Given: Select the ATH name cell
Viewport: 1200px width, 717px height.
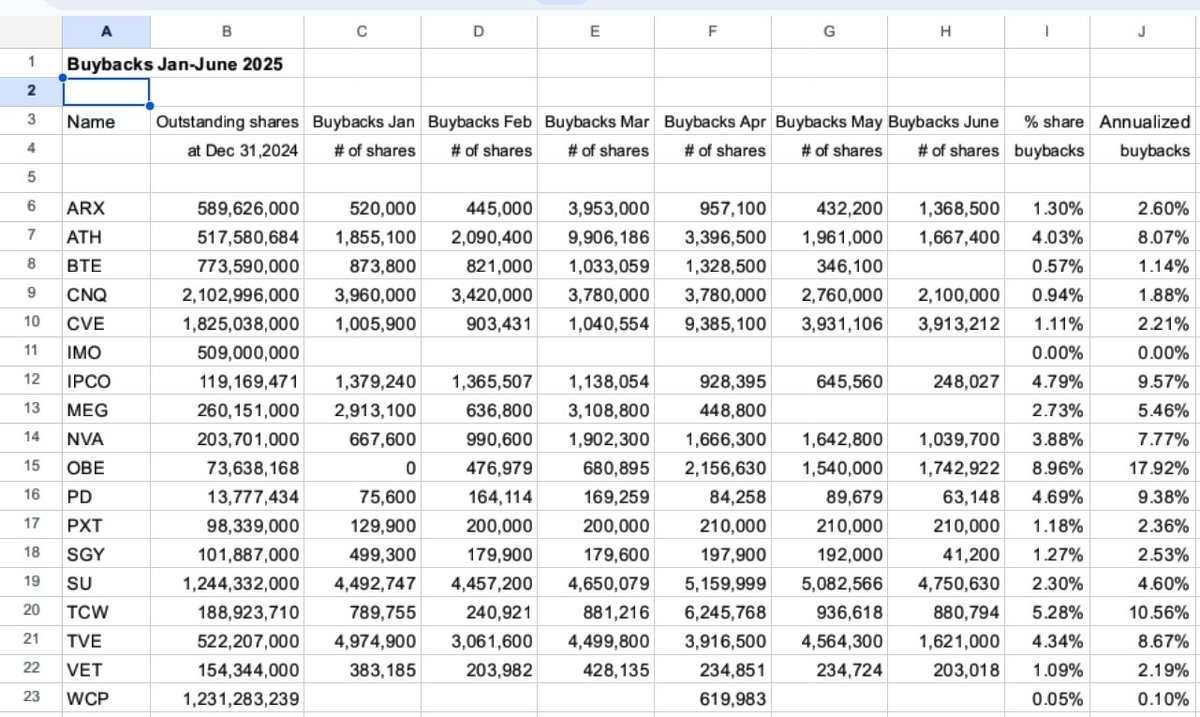Looking at the screenshot, I should (107, 237).
